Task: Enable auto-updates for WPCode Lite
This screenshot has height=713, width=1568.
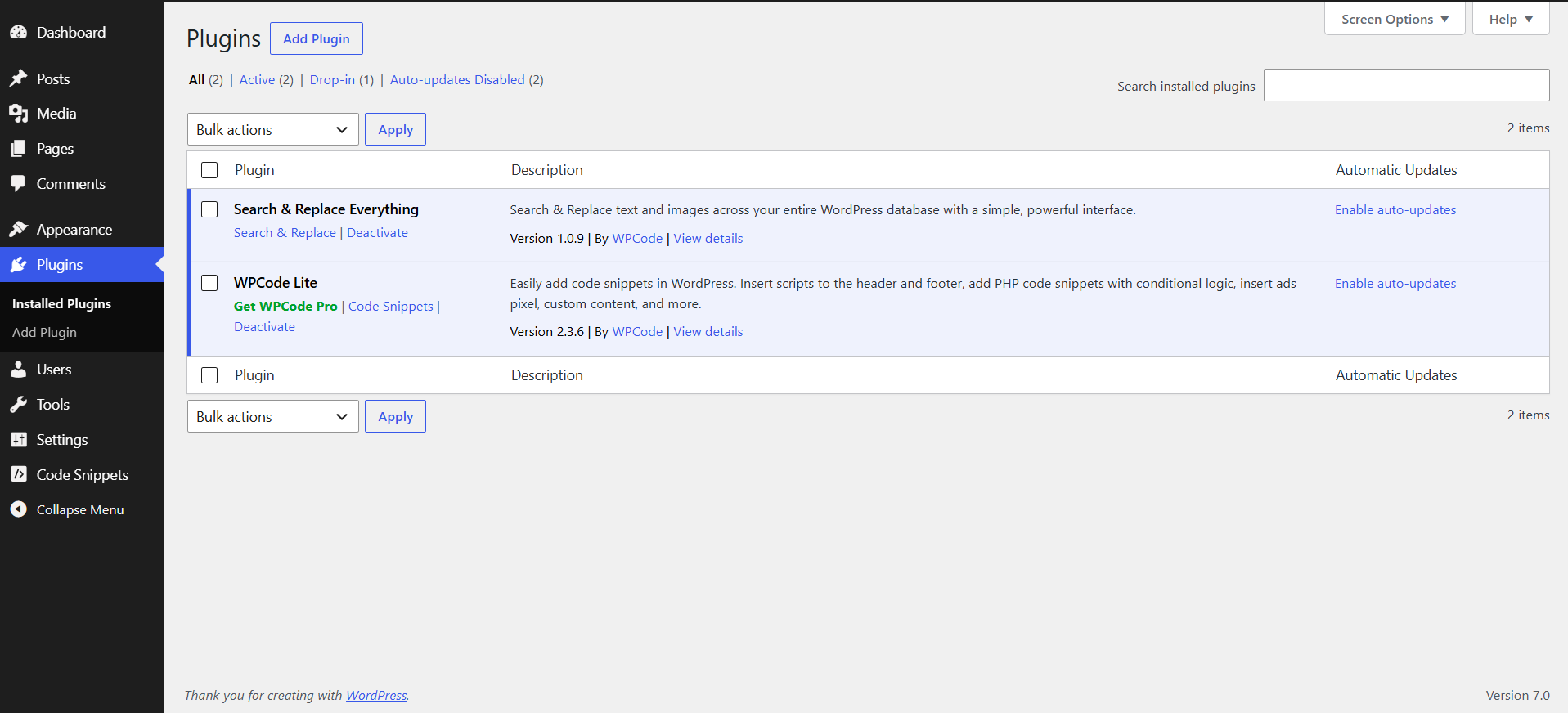Action: click(x=1395, y=283)
